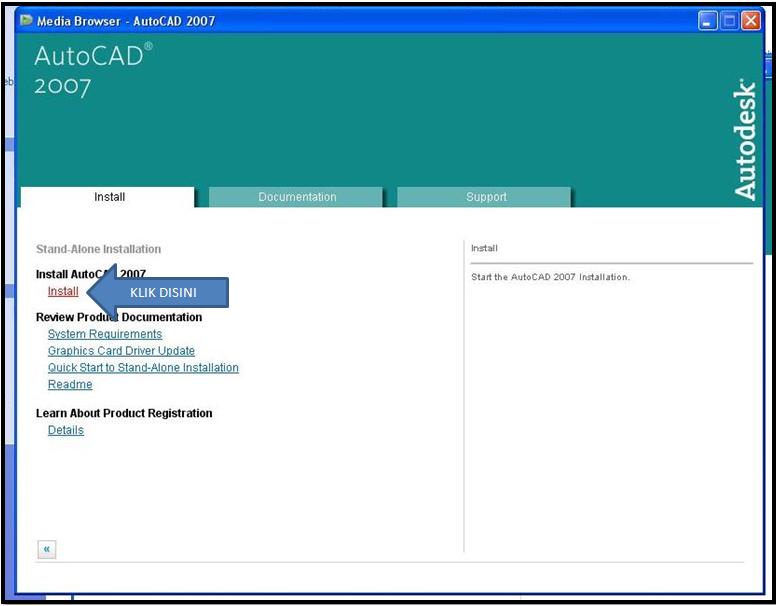Viewport: 776px width, 606px height.
Task: Switch to the Support tab
Action: coord(484,197)
